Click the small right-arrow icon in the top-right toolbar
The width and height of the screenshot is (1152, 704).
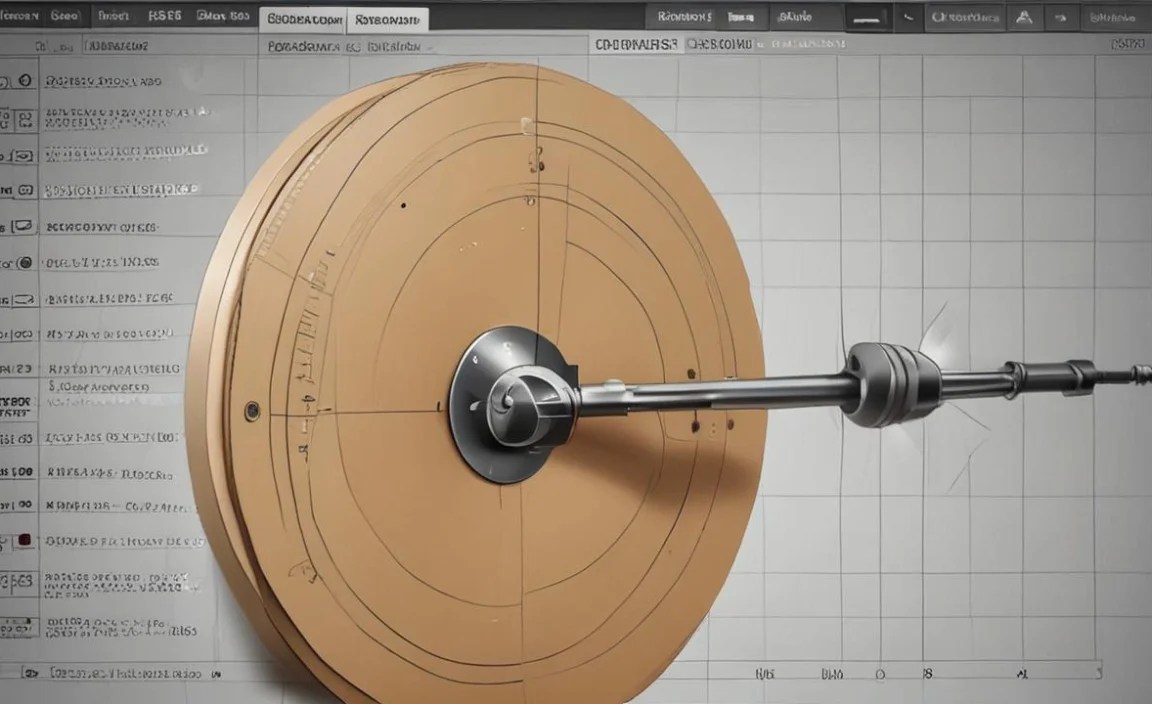pos(1060,18)
